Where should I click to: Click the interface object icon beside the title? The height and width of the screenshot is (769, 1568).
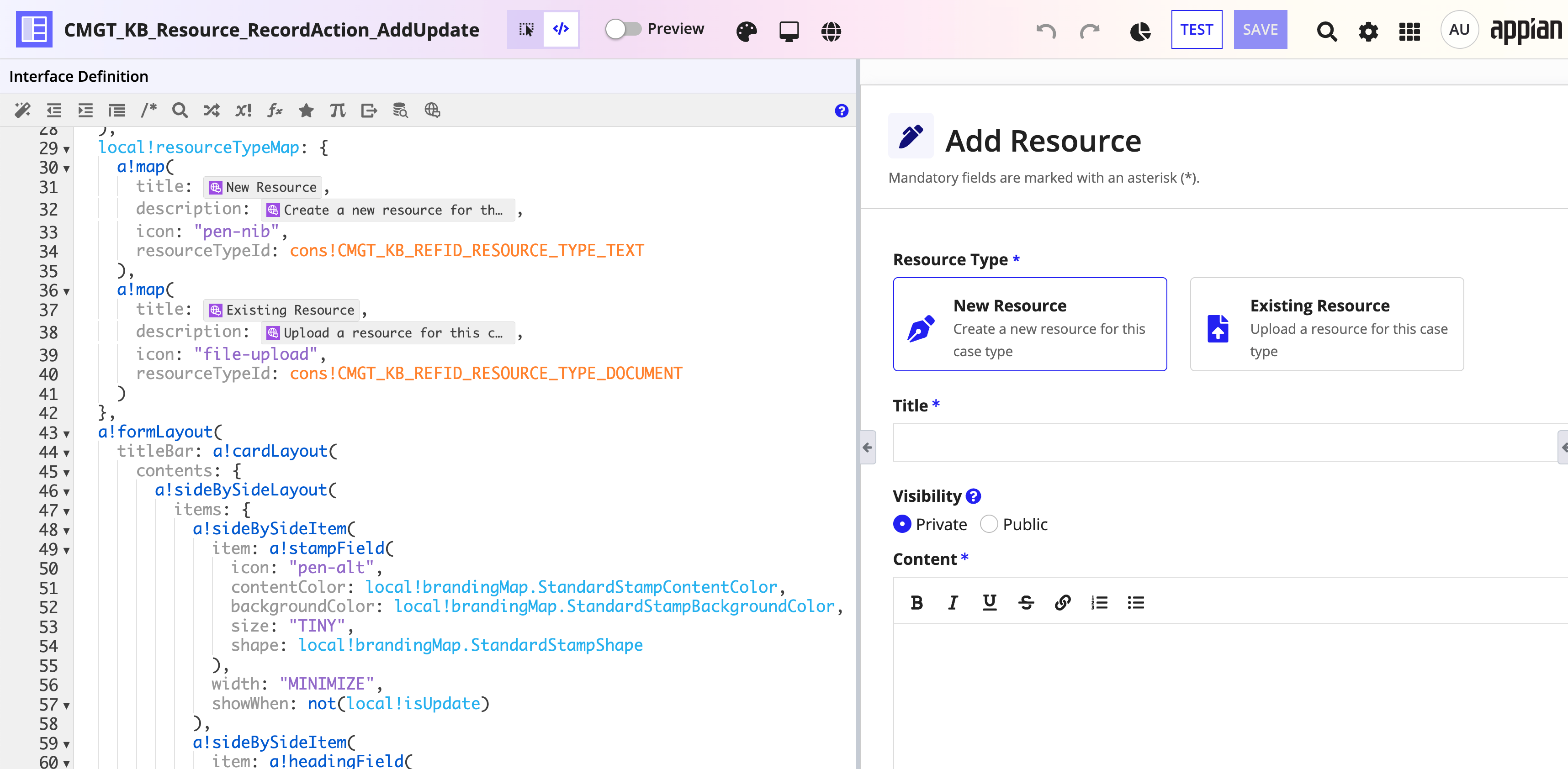(33, 29)
